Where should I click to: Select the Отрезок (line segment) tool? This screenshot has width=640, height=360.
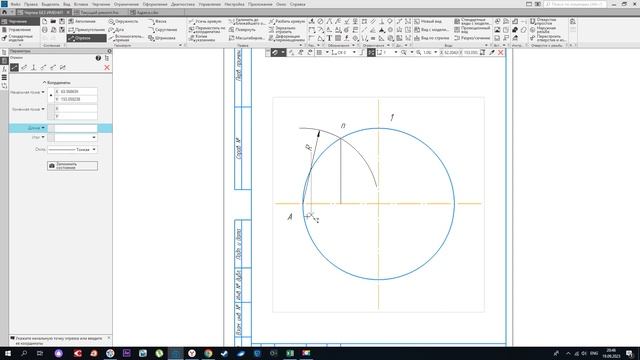click(x=87, y=38)
